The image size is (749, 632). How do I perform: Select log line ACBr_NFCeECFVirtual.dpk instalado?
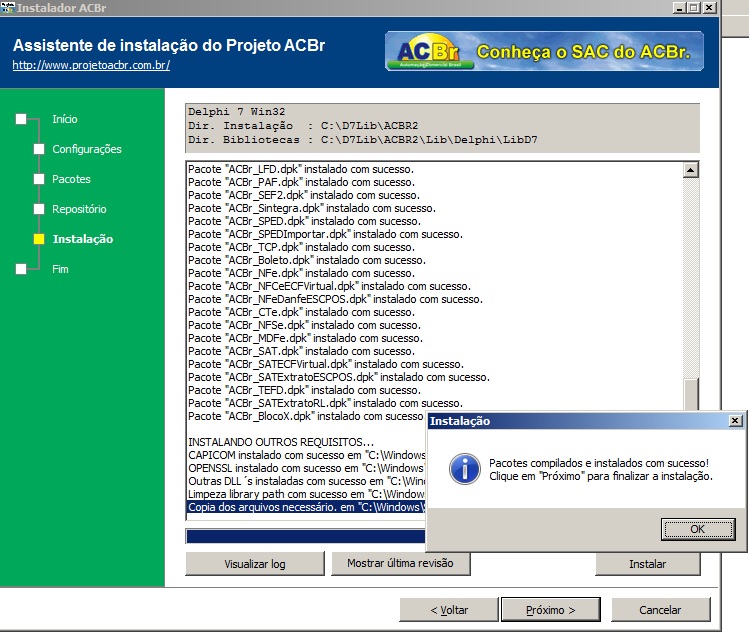click(x=330, y=286)
